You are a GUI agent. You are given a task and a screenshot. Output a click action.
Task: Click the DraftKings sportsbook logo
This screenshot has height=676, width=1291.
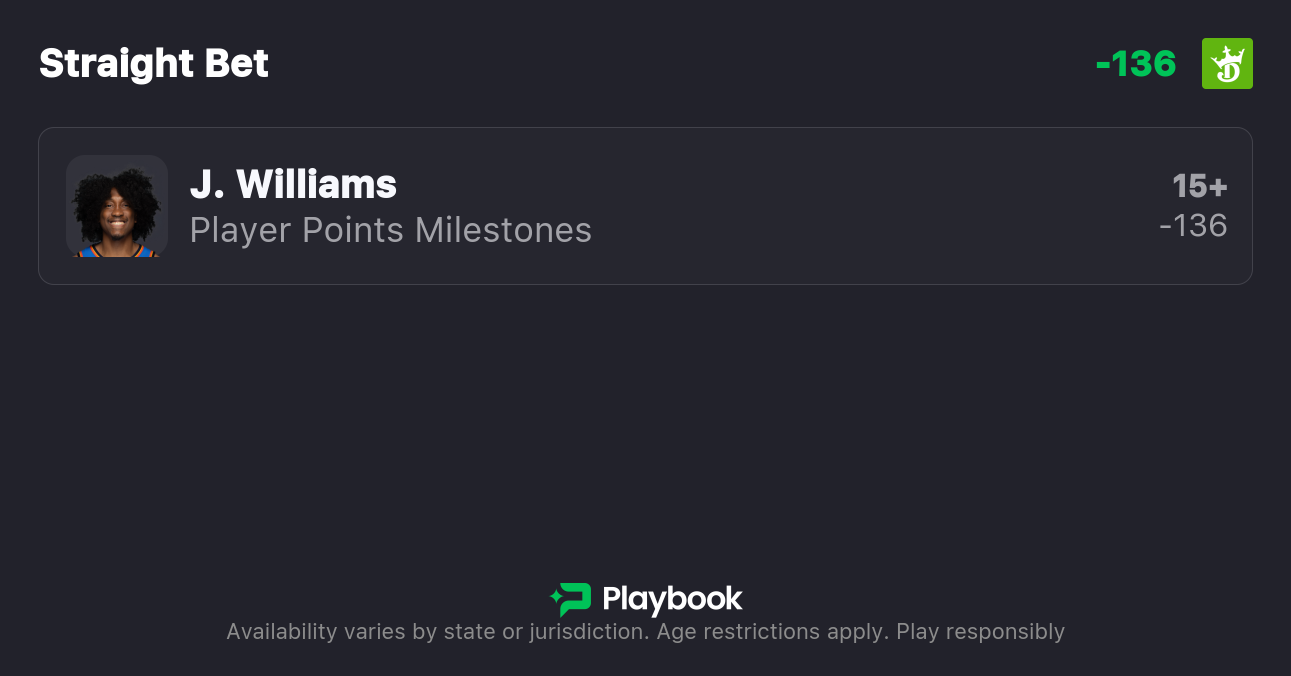pyautogui.click(x=1227, y=64)
